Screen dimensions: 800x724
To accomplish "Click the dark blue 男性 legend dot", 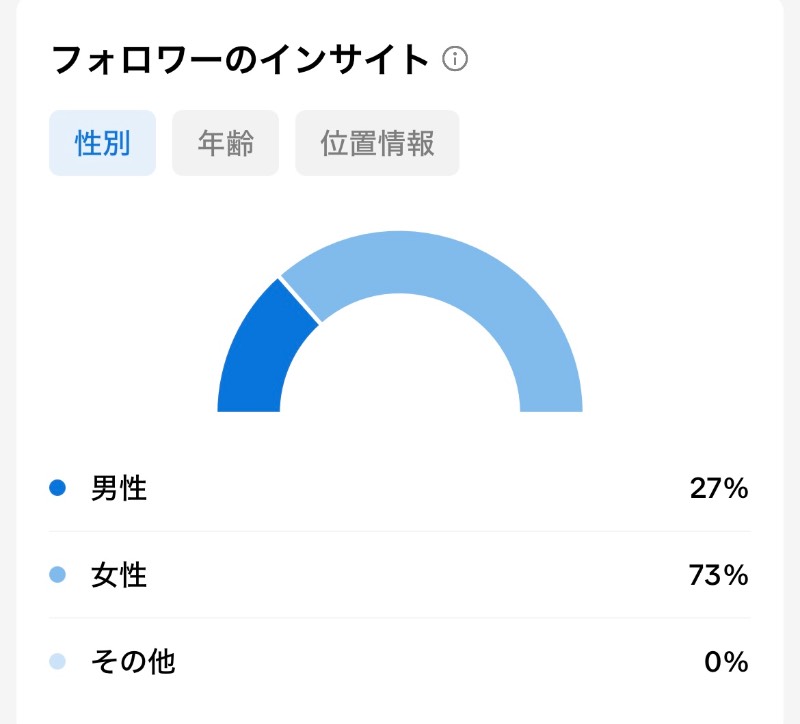I will 57,488.
